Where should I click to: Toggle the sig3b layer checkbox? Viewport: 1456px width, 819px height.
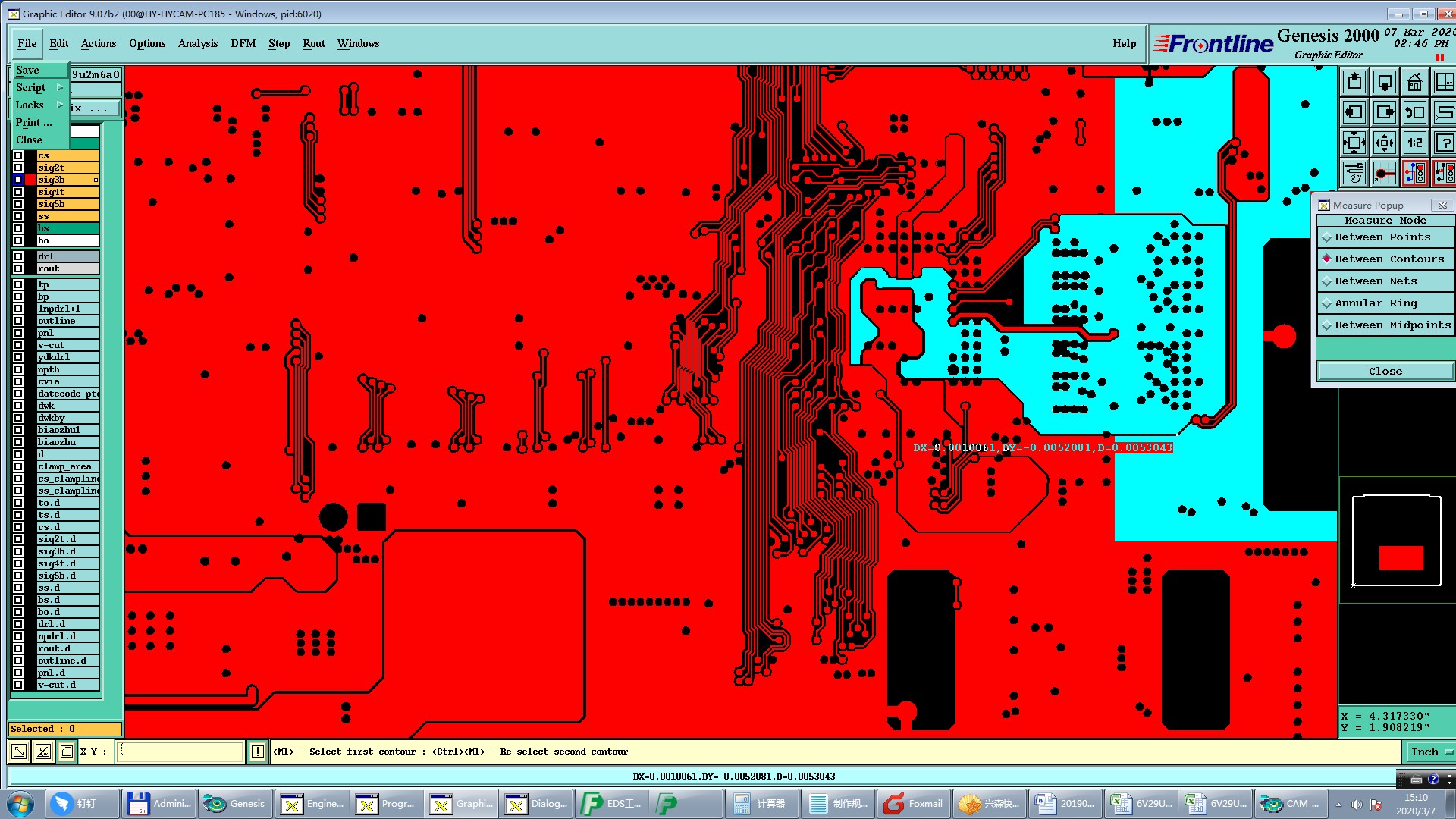pyautogui.click(x=18, y=180)
